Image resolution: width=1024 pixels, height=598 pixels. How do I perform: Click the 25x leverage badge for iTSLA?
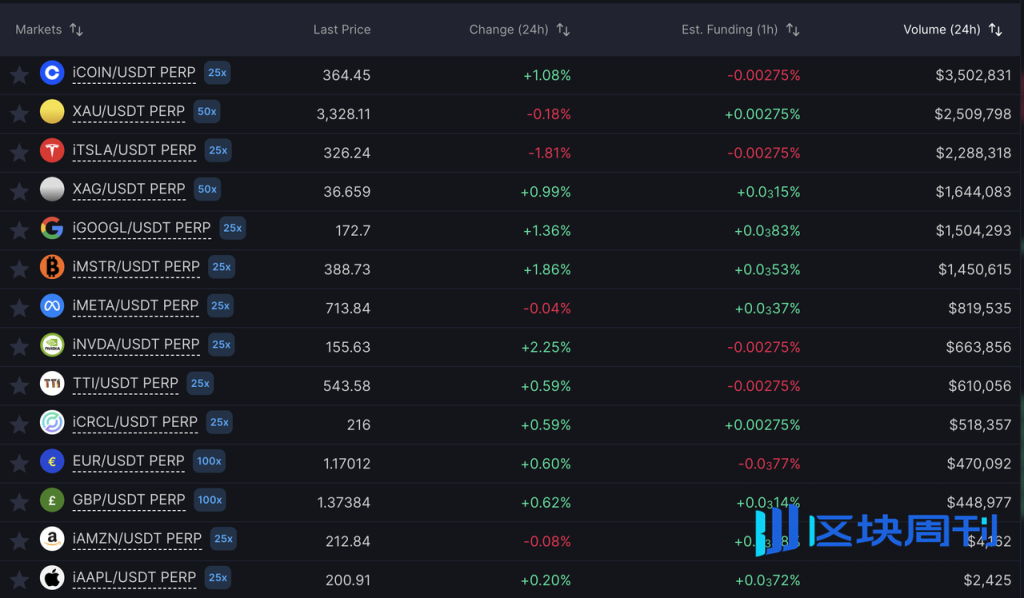point(218,150)
